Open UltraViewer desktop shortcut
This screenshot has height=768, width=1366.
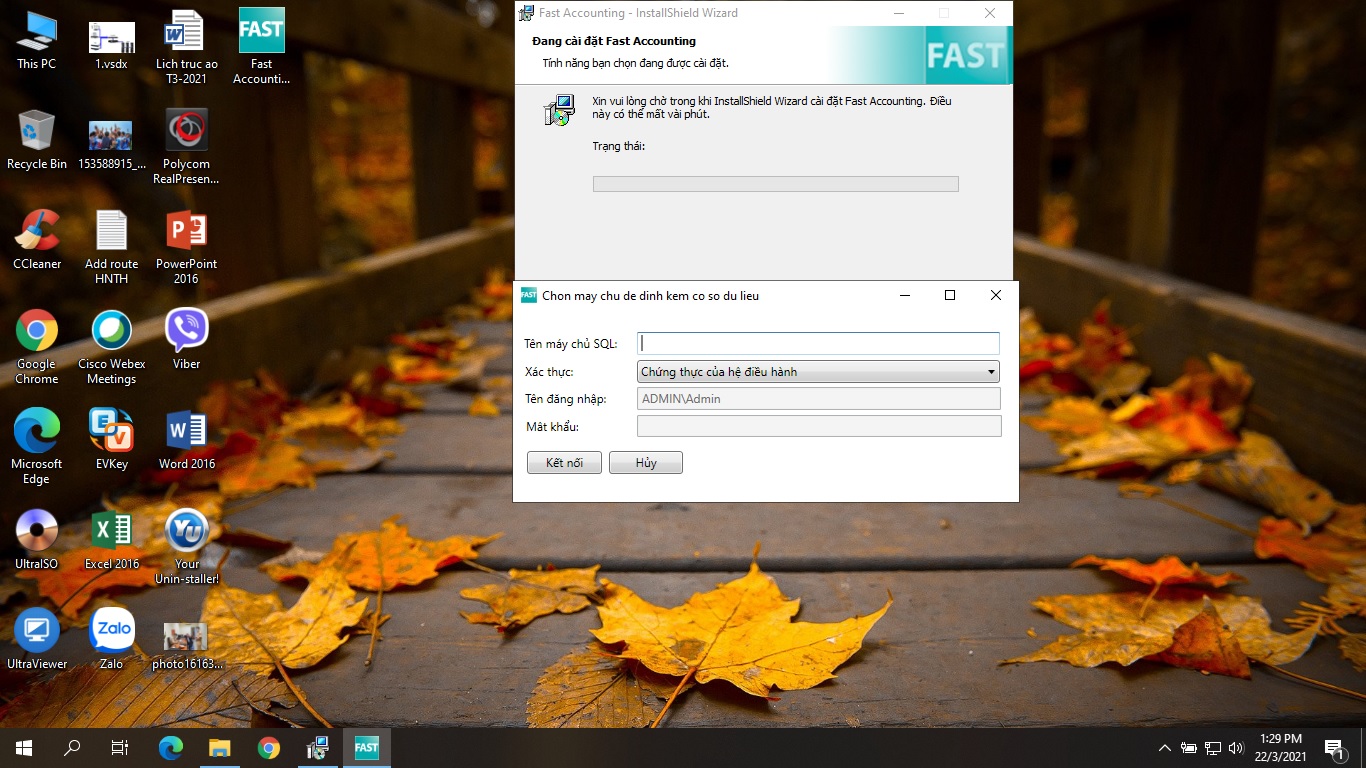tap(37, 631)
